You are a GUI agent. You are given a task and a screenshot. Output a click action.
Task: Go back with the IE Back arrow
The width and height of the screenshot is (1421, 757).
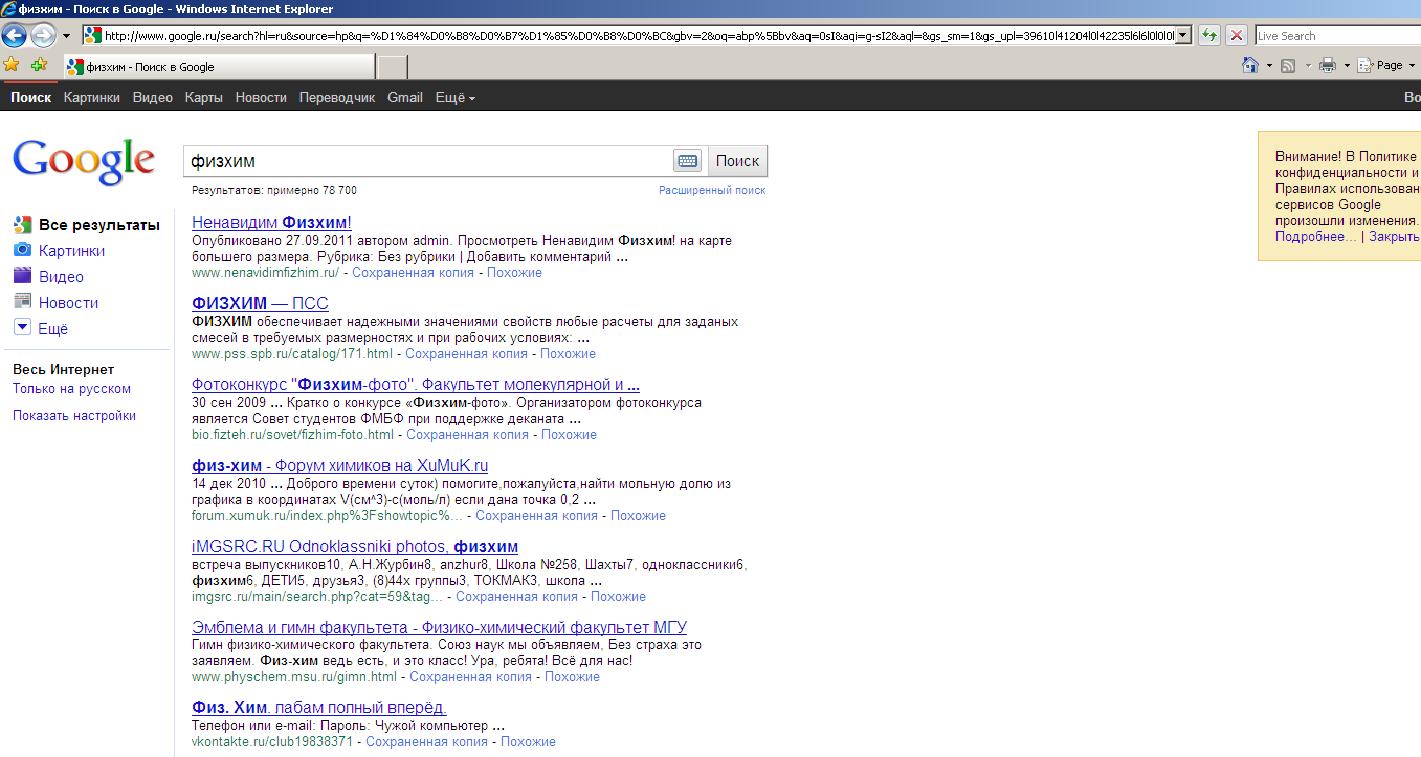14,35
